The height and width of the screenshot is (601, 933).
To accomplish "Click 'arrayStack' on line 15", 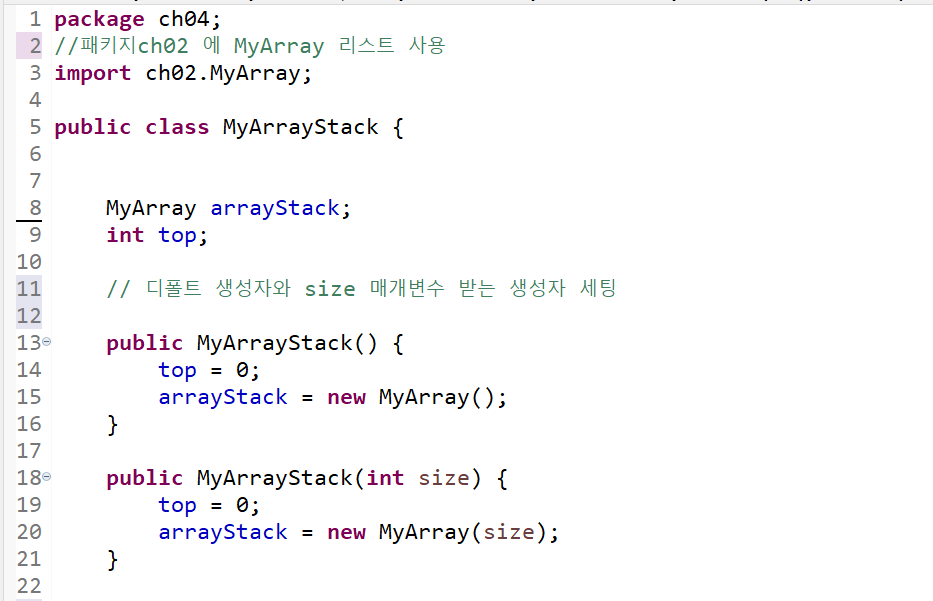I will point(223,398).
